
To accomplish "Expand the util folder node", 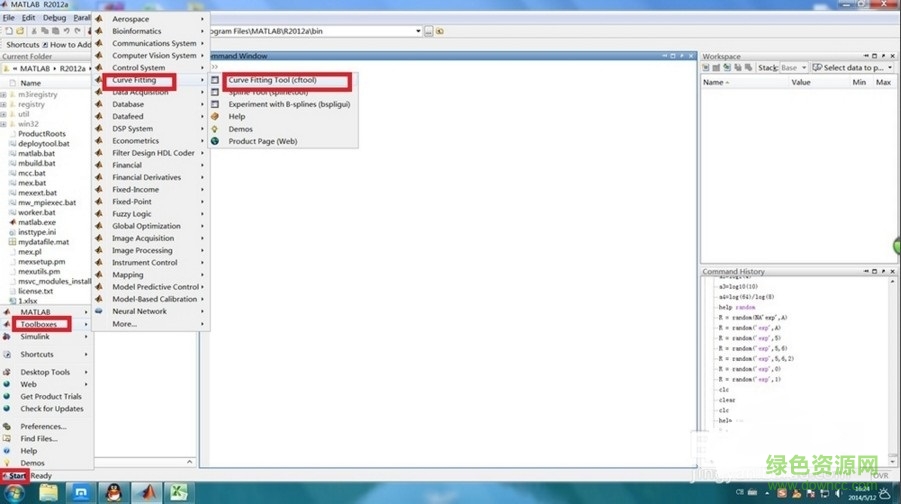I will tap(3, 114).
